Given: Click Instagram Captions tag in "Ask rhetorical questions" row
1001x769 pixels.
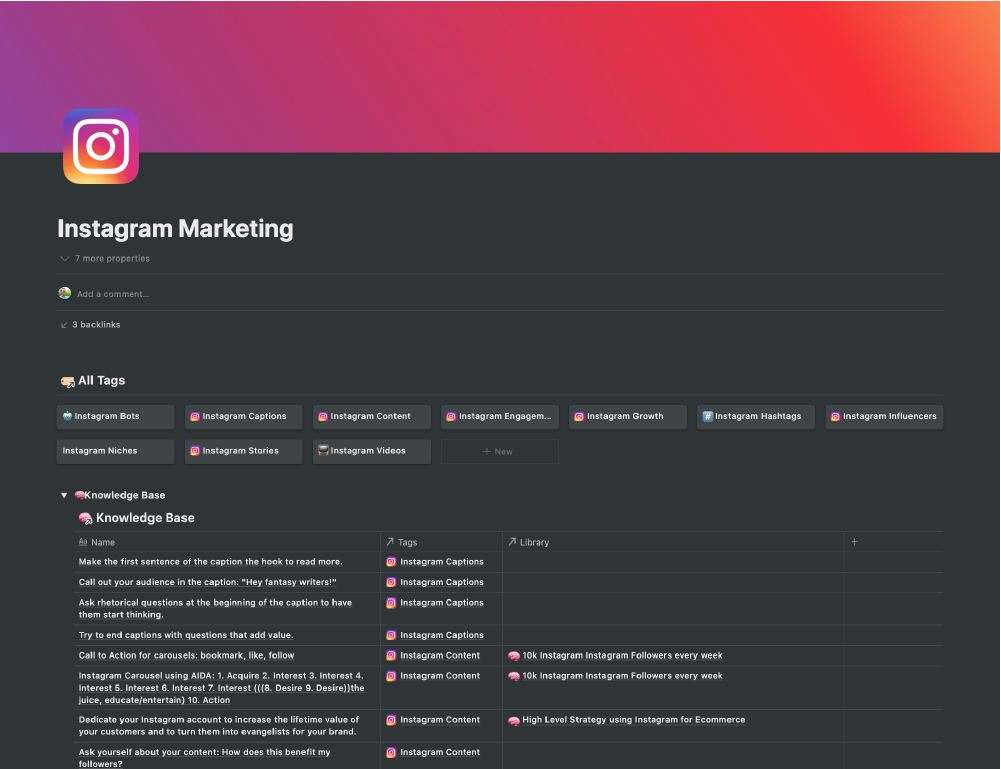Looking at the screenshot, I should tap(435, 602).
